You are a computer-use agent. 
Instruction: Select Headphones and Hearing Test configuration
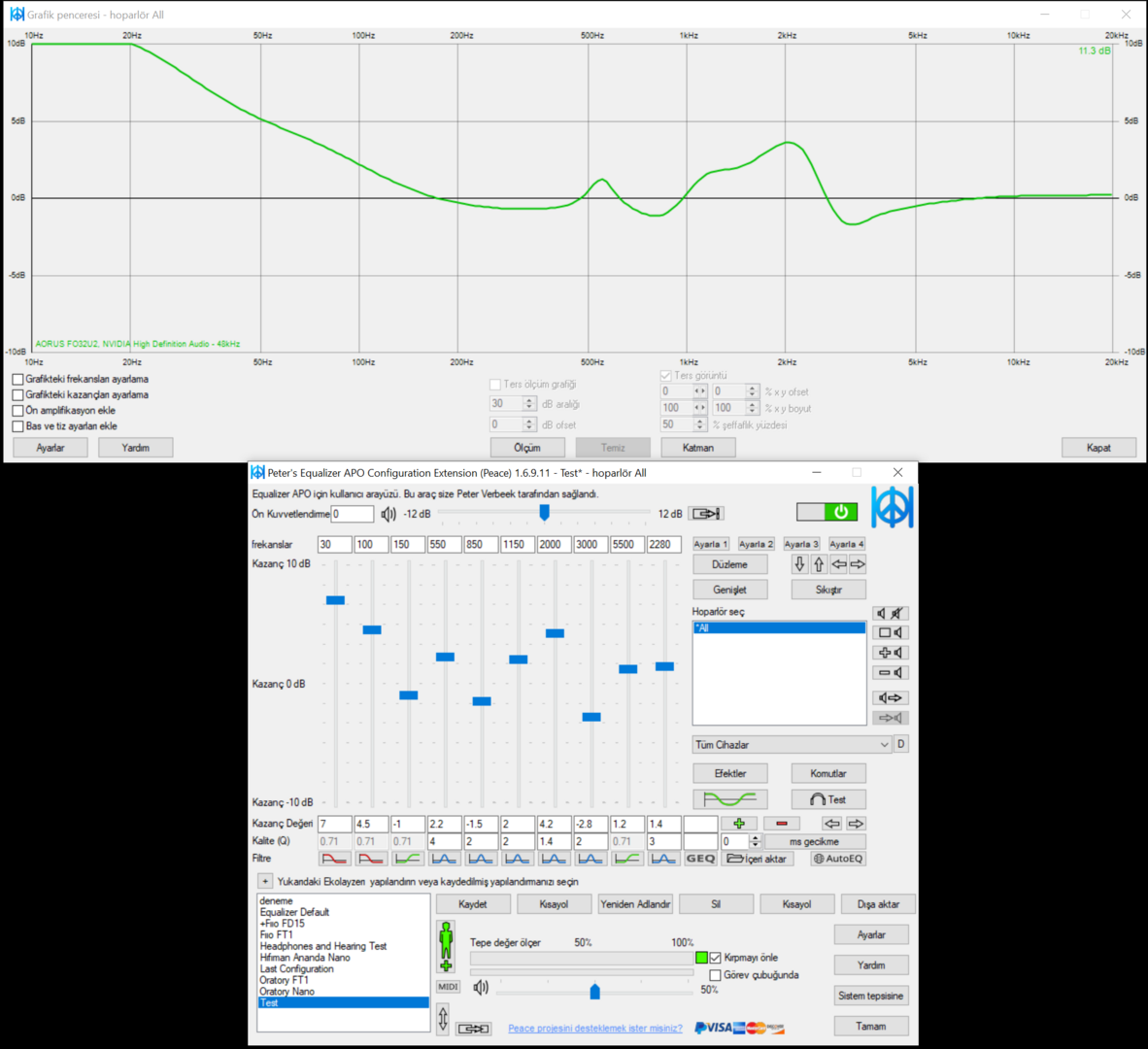click(x=322, y=946)
